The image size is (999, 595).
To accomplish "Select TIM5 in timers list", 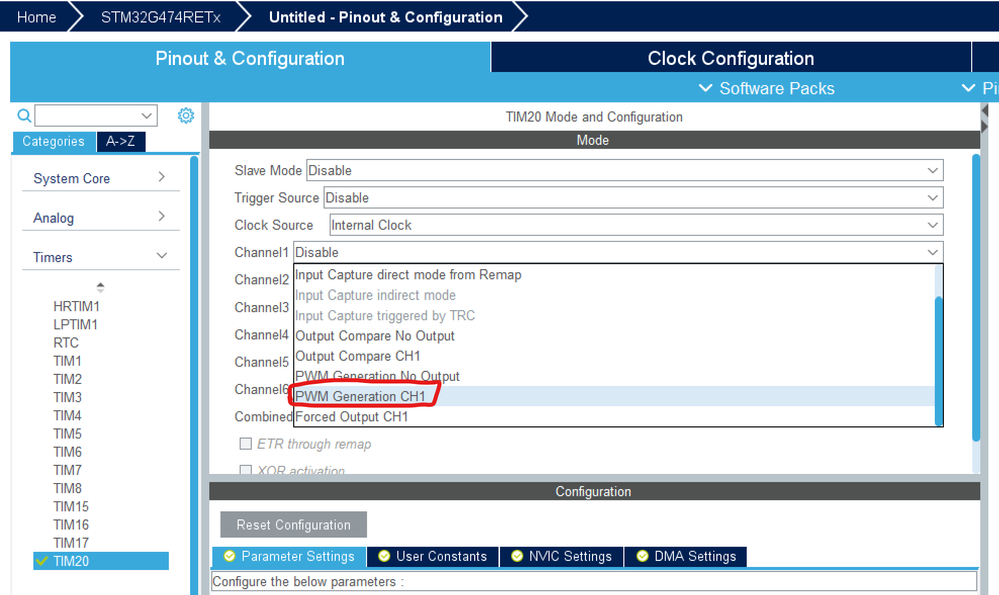I will (68, 434).
